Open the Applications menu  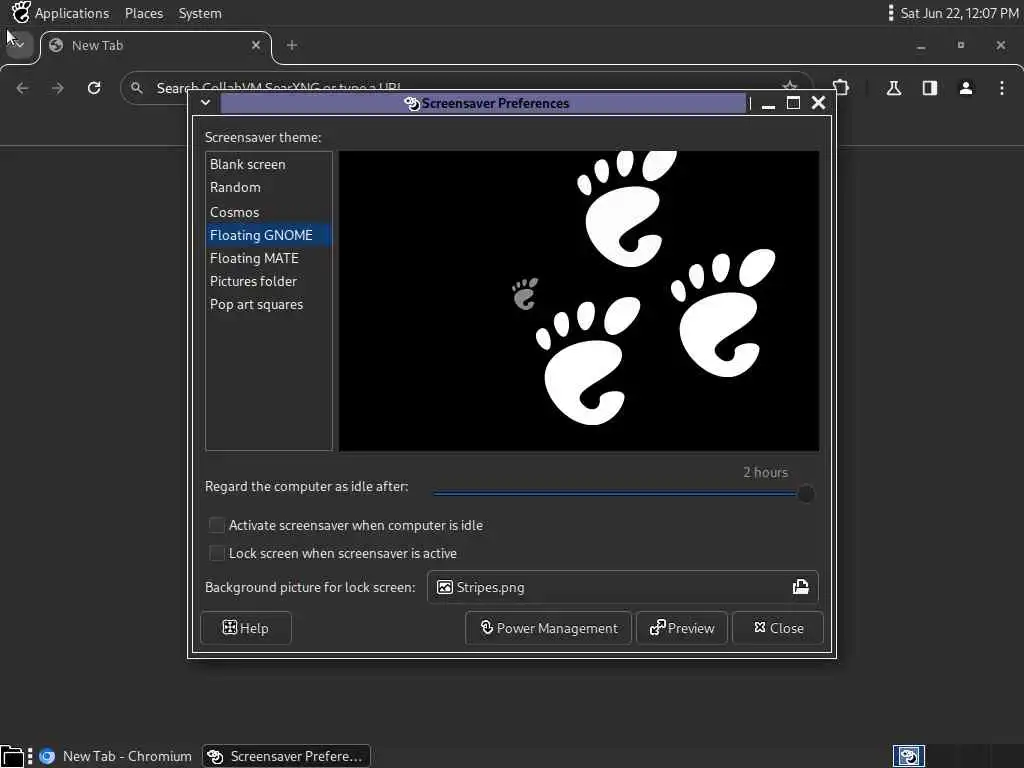[x=72, y=13]
